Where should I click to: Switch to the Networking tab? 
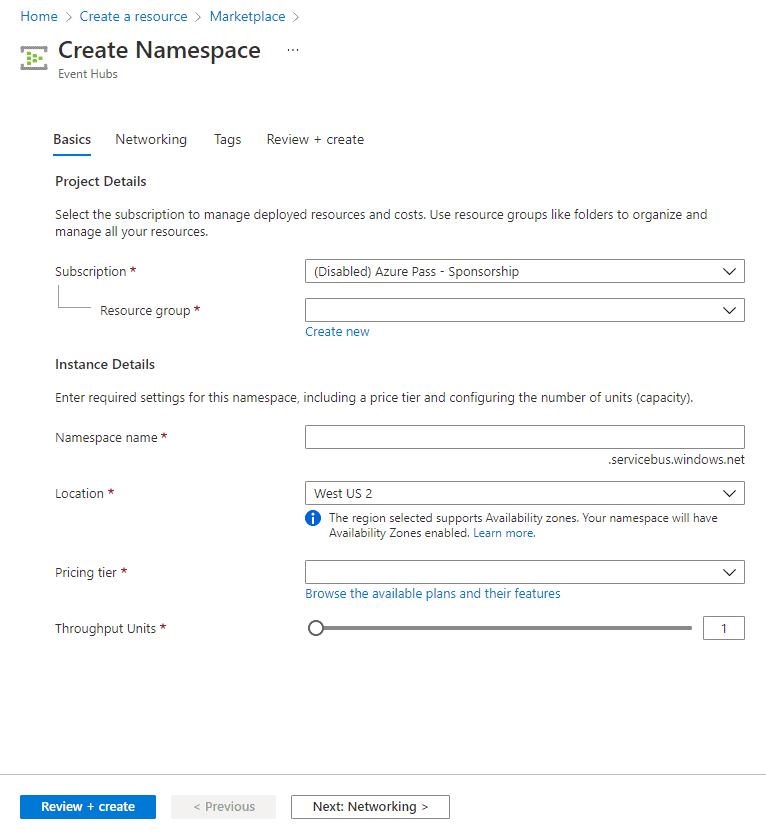point(151,139)
